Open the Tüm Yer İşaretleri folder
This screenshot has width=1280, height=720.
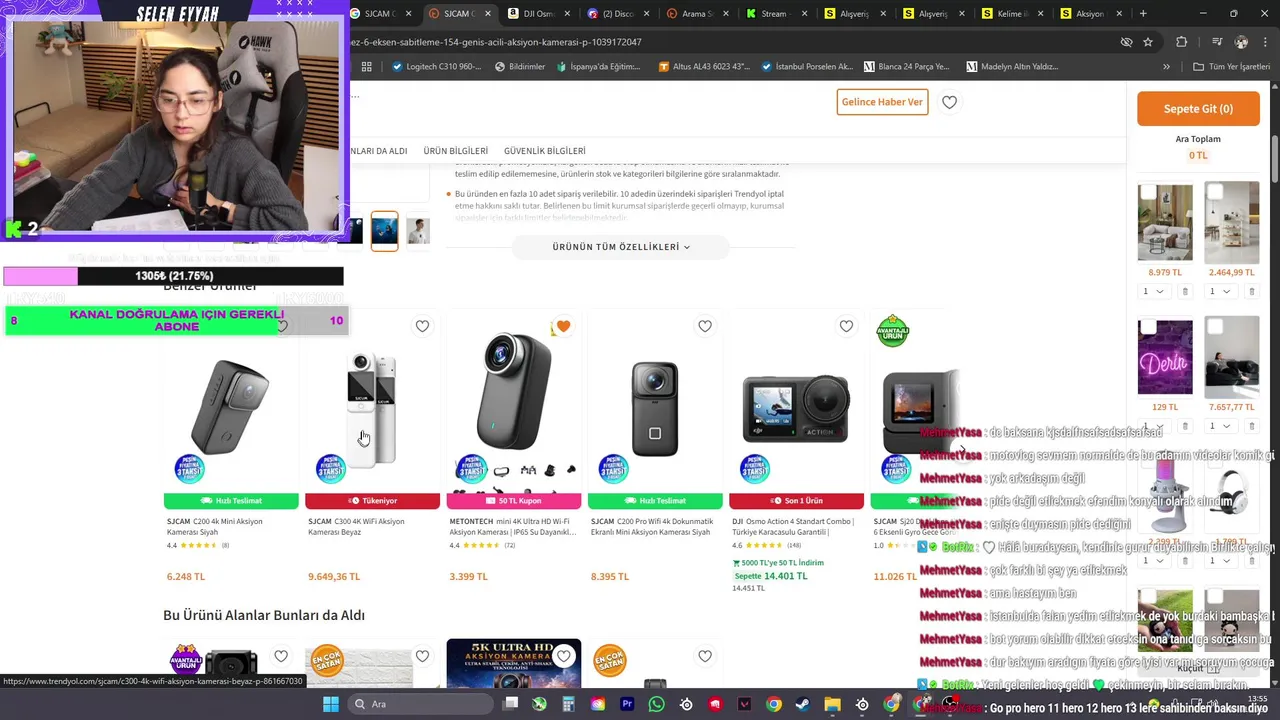pyautogui.click(x=1232, y=67)
